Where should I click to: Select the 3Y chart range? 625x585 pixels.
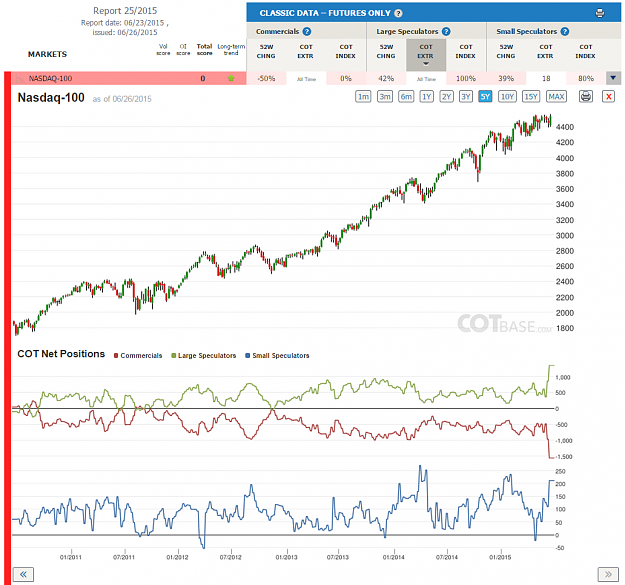click(x=466, y=96)
